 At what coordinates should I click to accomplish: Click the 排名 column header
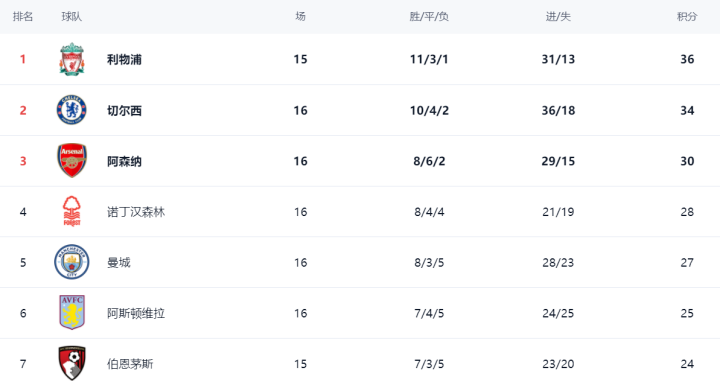coord(23,17)
